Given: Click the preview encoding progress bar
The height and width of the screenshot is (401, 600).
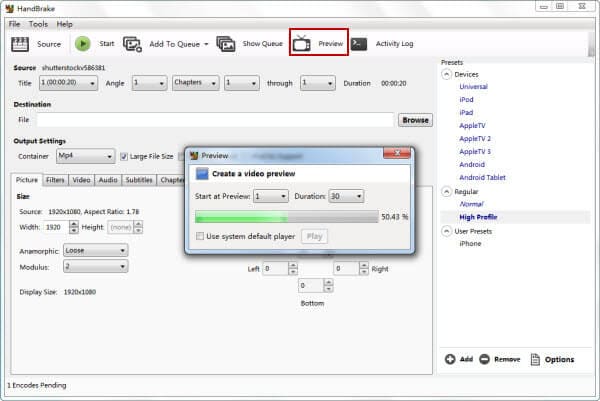Looking at the screenshot, I should [287, 217].
